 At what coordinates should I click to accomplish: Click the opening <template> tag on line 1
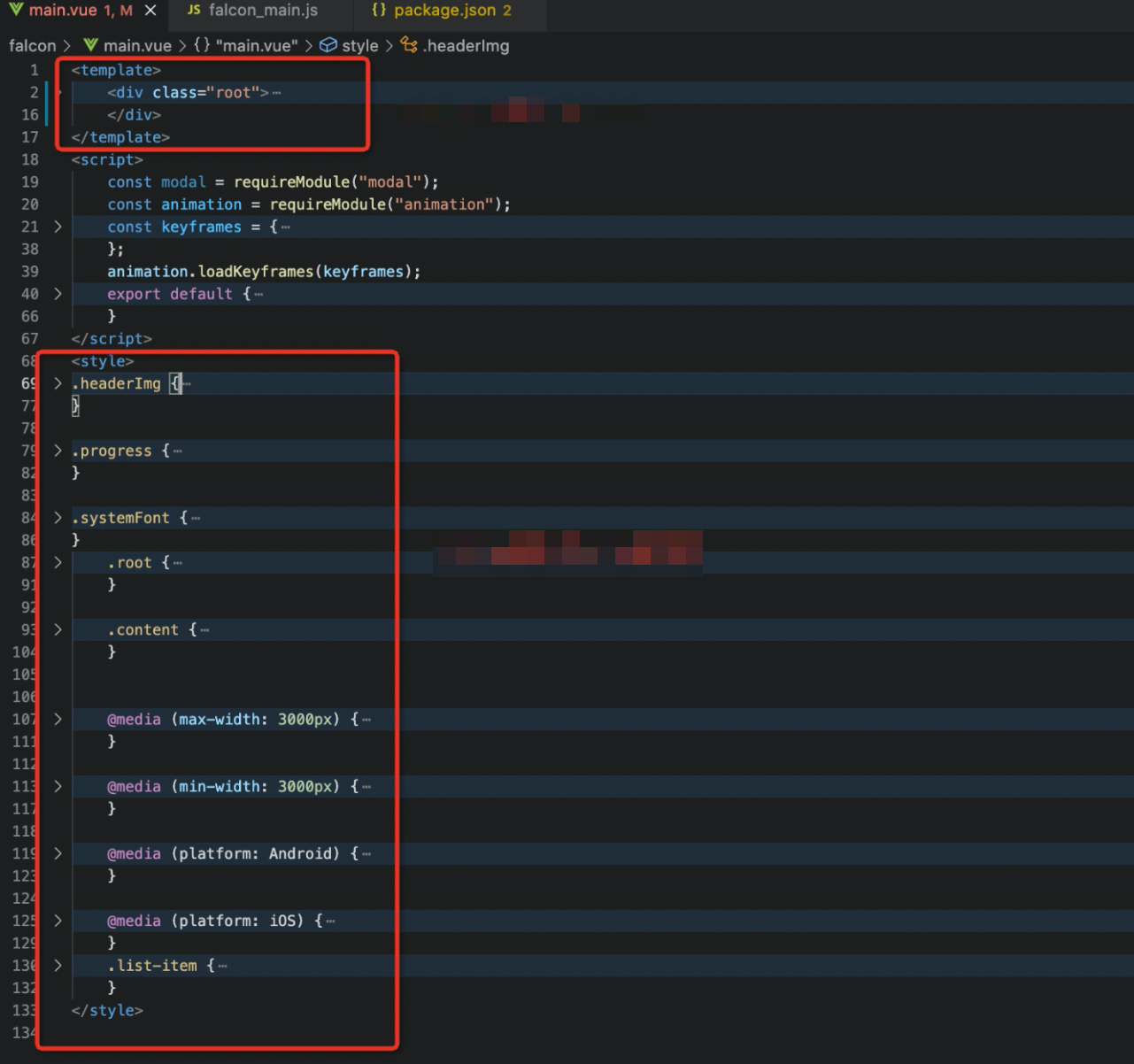point(116,70)
